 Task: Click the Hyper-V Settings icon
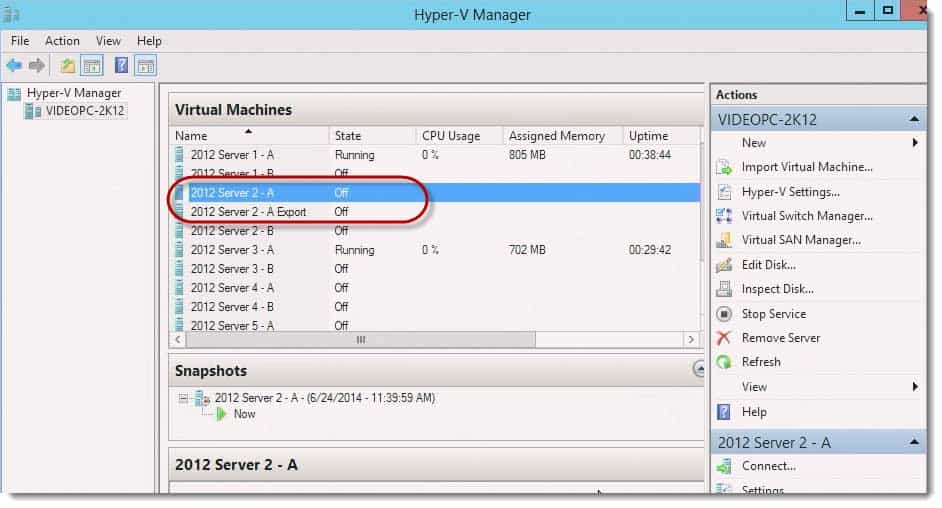(x=724, y=192)
